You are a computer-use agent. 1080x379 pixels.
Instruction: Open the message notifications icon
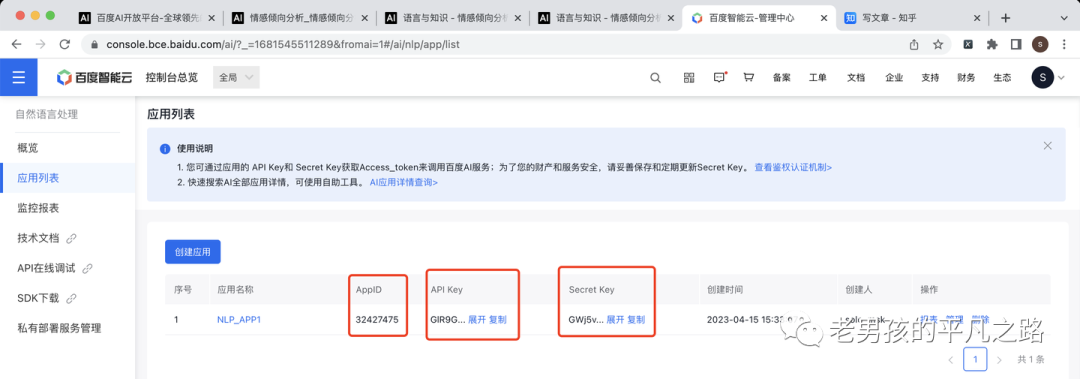click(720, 77)
